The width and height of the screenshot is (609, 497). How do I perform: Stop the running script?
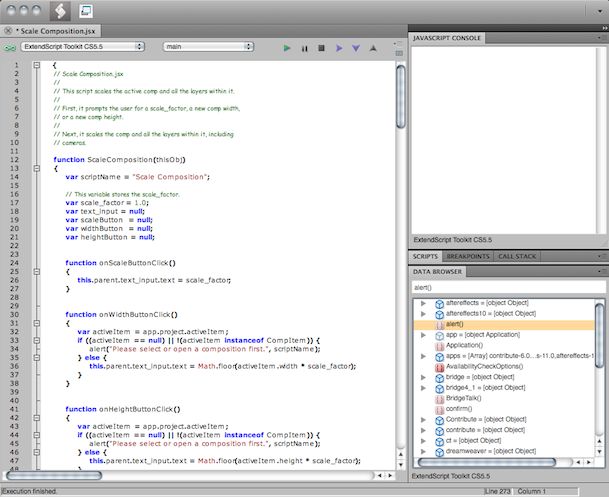[x=321, y=48]
